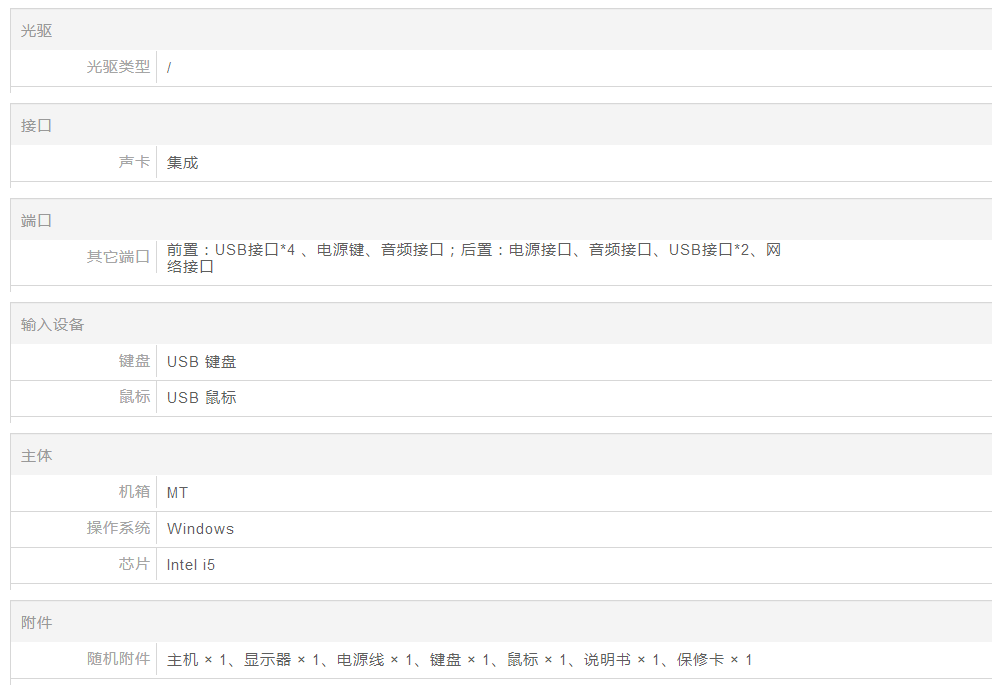
Task: Select the 鼠标 row label on the left
Action: click(x=134, y=397)
